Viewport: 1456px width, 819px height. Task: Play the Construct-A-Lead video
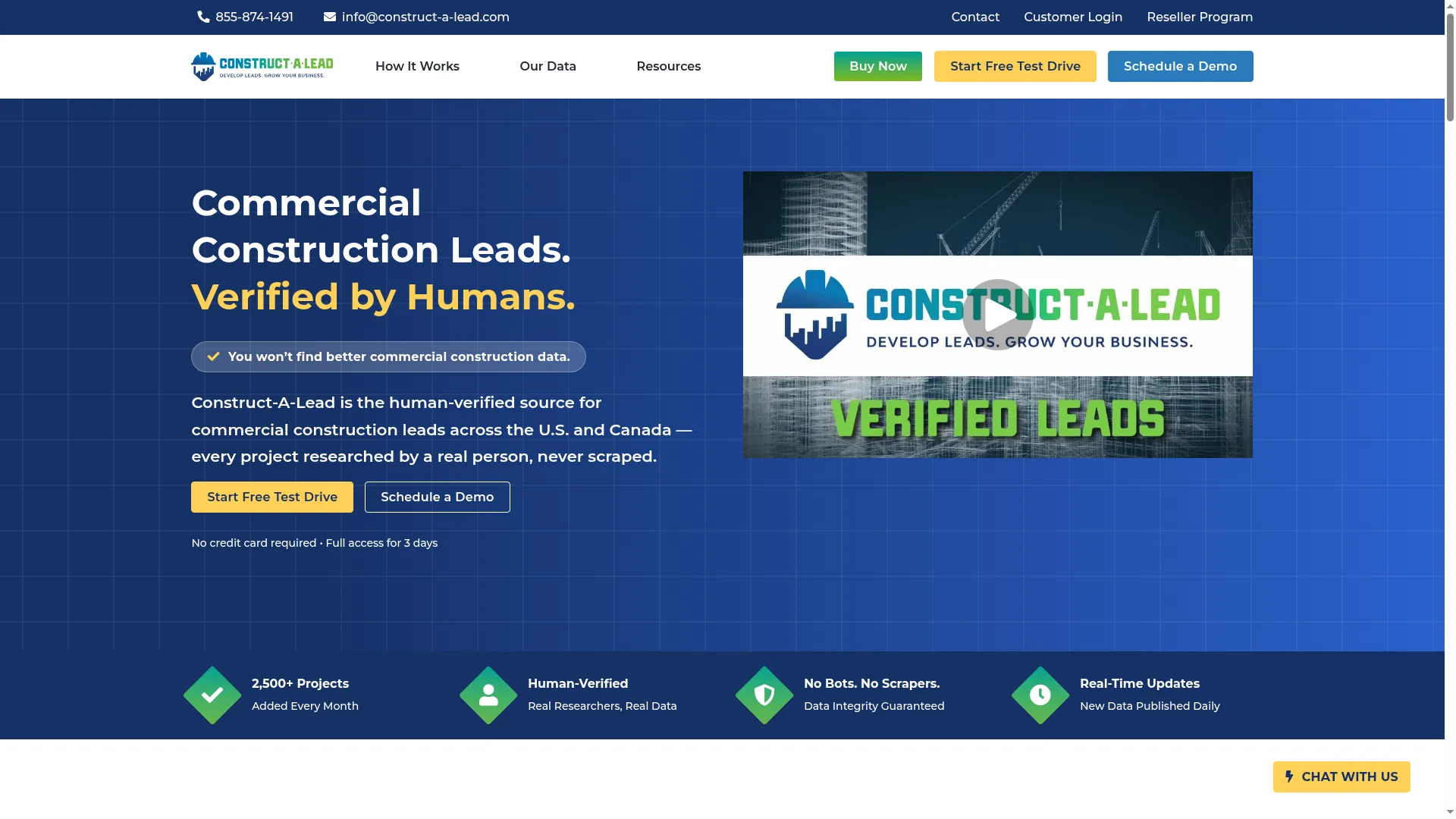click(x=997, y=315)
